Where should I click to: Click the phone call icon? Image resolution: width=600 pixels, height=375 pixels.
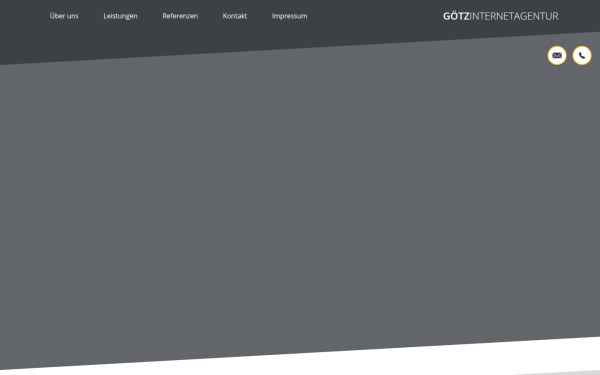[582, 55]
